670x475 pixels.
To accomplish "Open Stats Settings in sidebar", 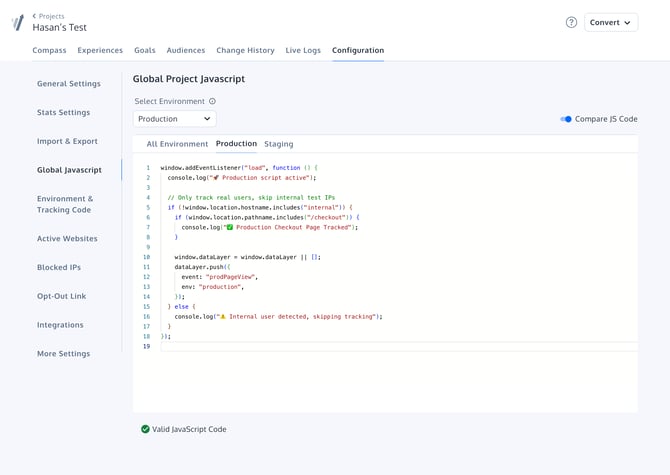I will pyautogui.click(x=63, y=112).
